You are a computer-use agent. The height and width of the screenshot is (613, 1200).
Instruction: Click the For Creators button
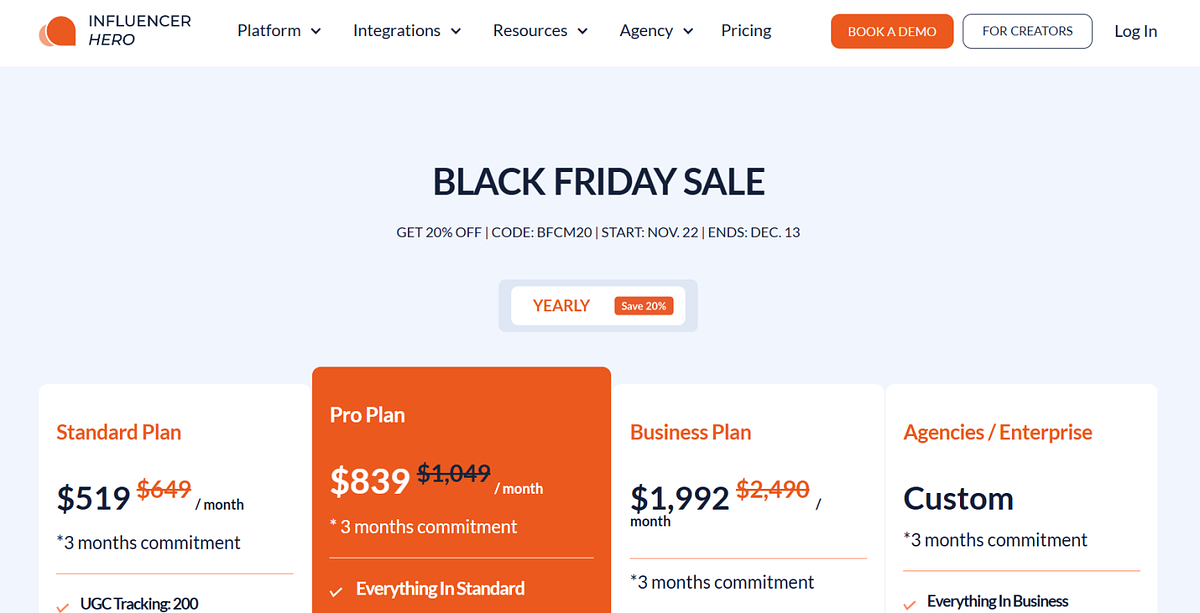point(1027,31)
